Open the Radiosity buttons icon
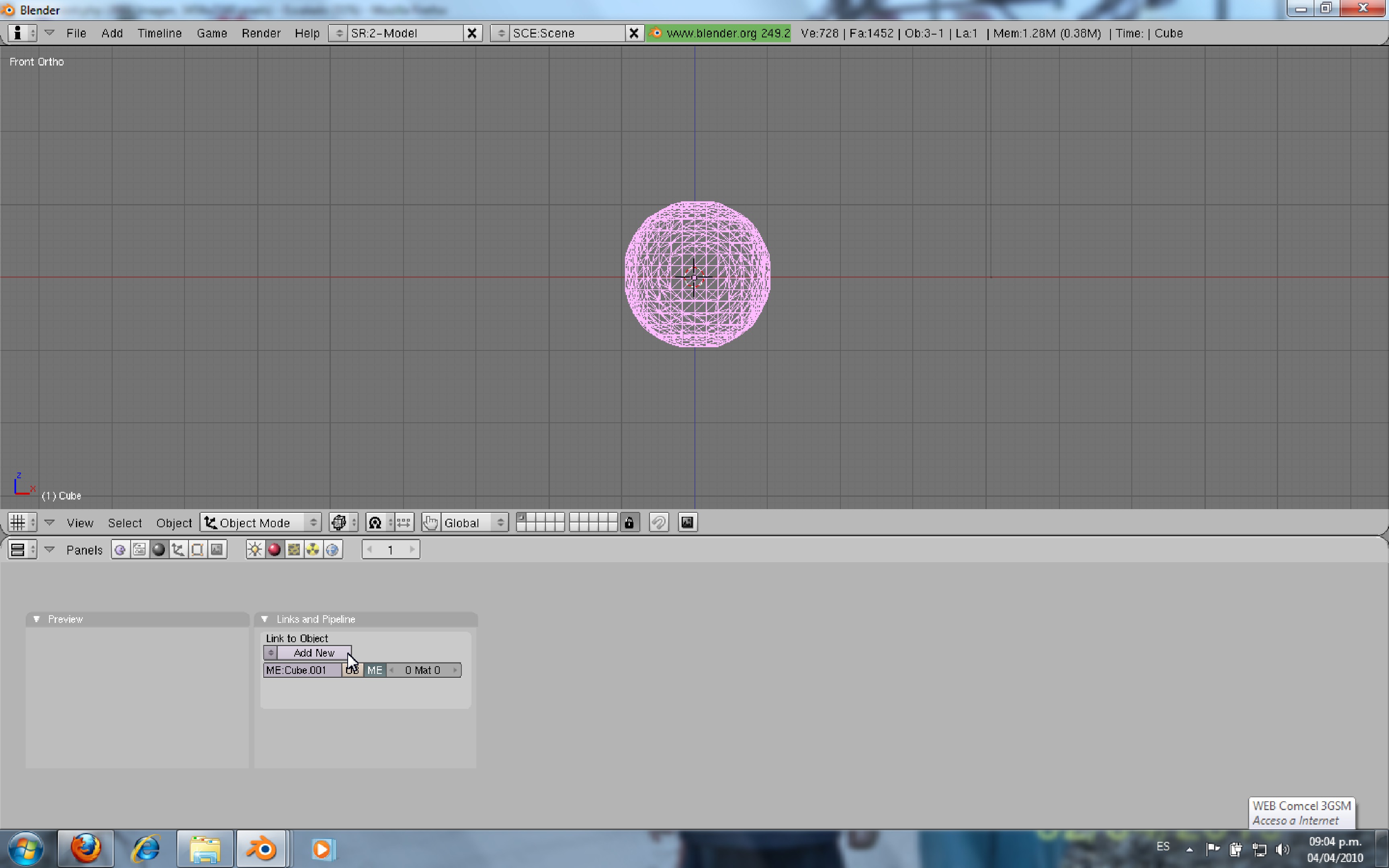This screenshot has height=868, width=1389. coord(313,549)
